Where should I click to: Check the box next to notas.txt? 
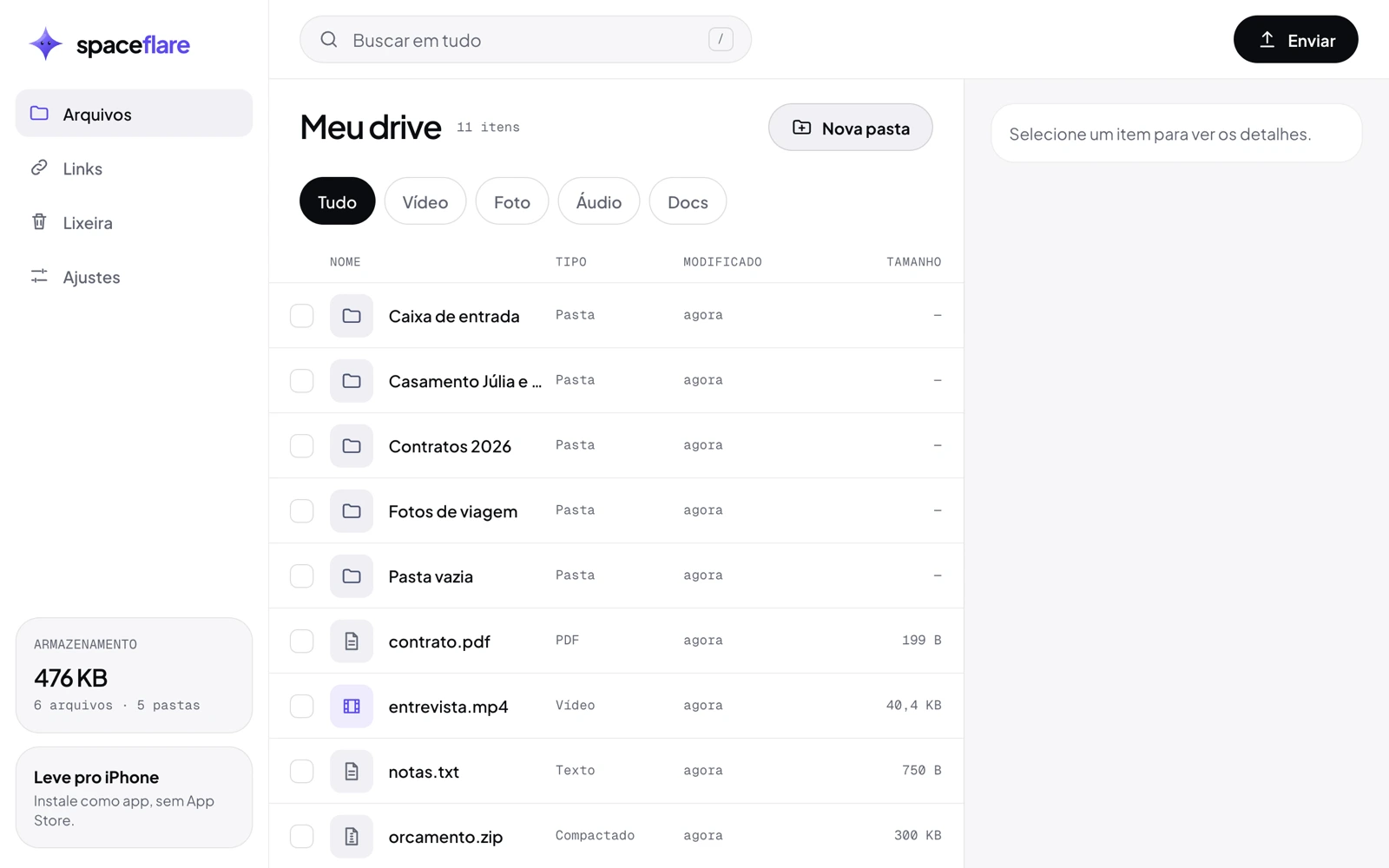coord(302,772)
